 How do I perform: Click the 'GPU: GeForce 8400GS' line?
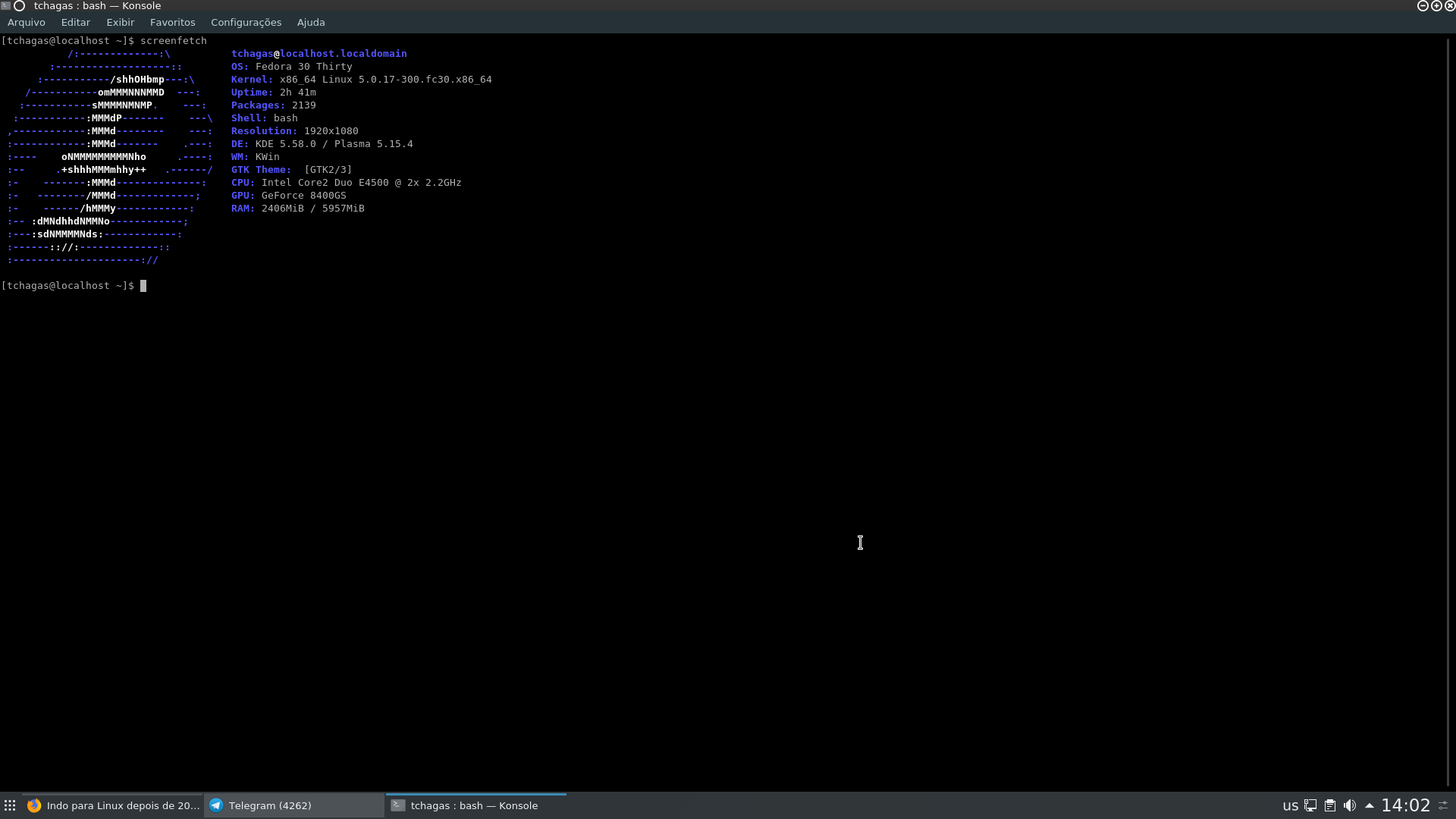[x=289, y=196]
